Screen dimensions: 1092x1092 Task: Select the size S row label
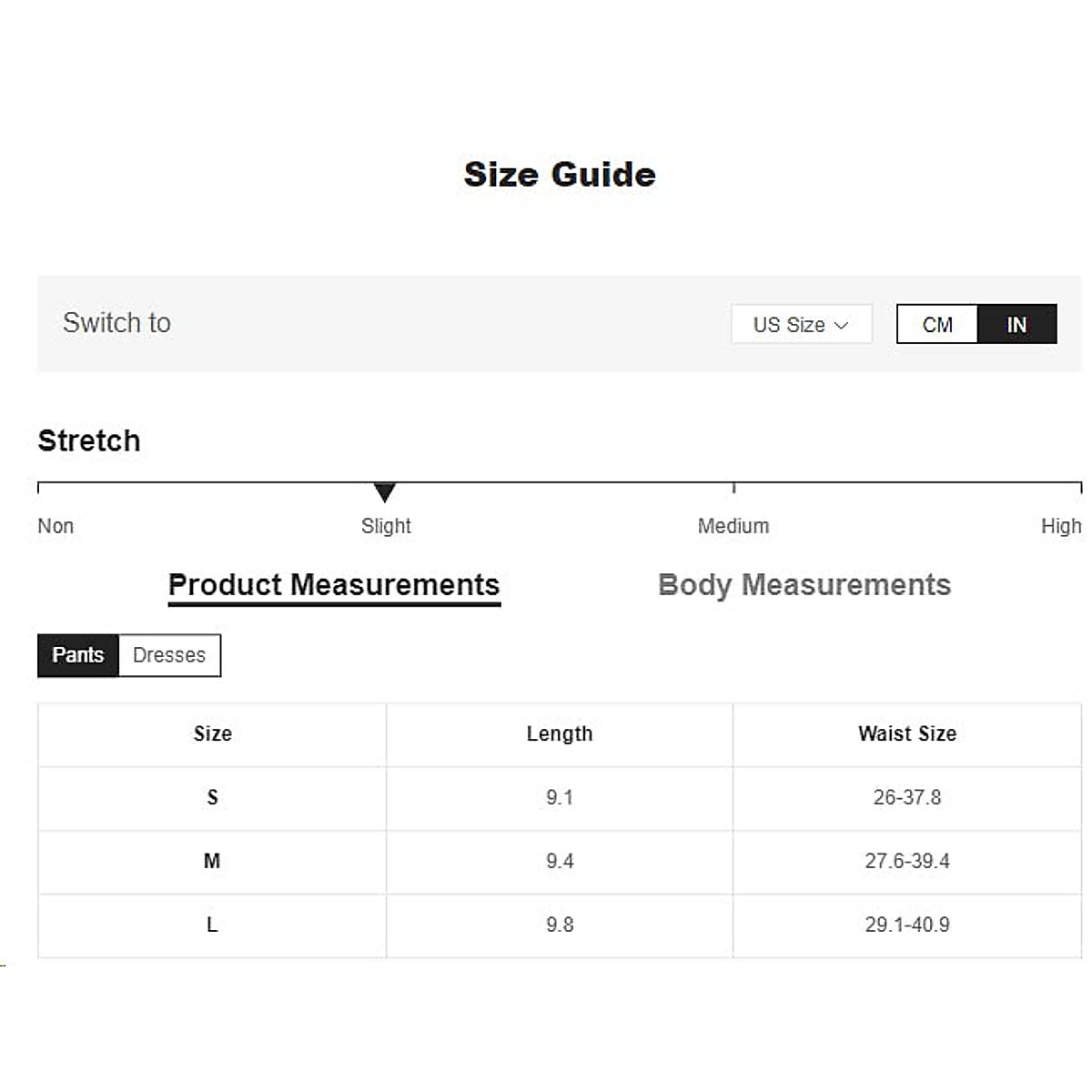212,798
